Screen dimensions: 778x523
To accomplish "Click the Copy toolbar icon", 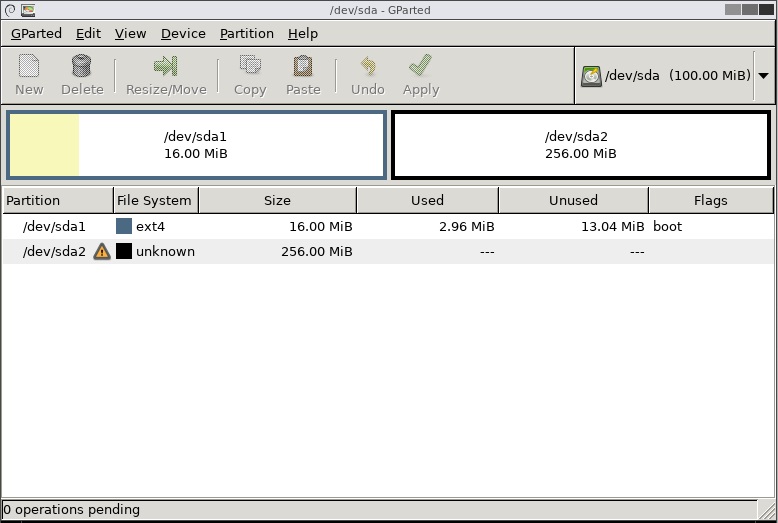I will pos(250,65).
